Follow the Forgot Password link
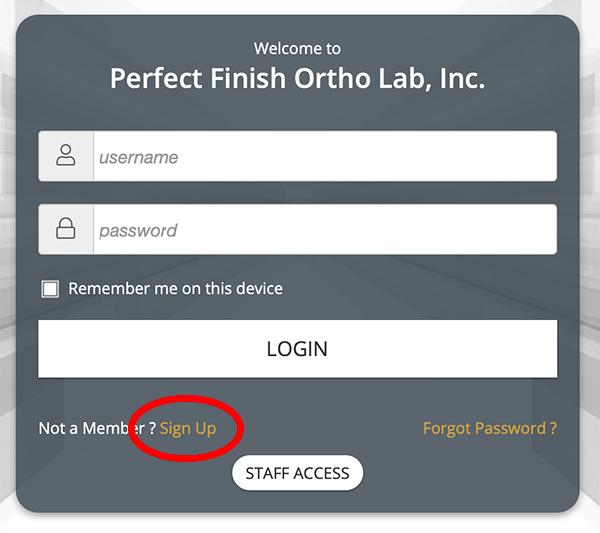Viewport: 600px width, 533px height. (x=490, y=428)
